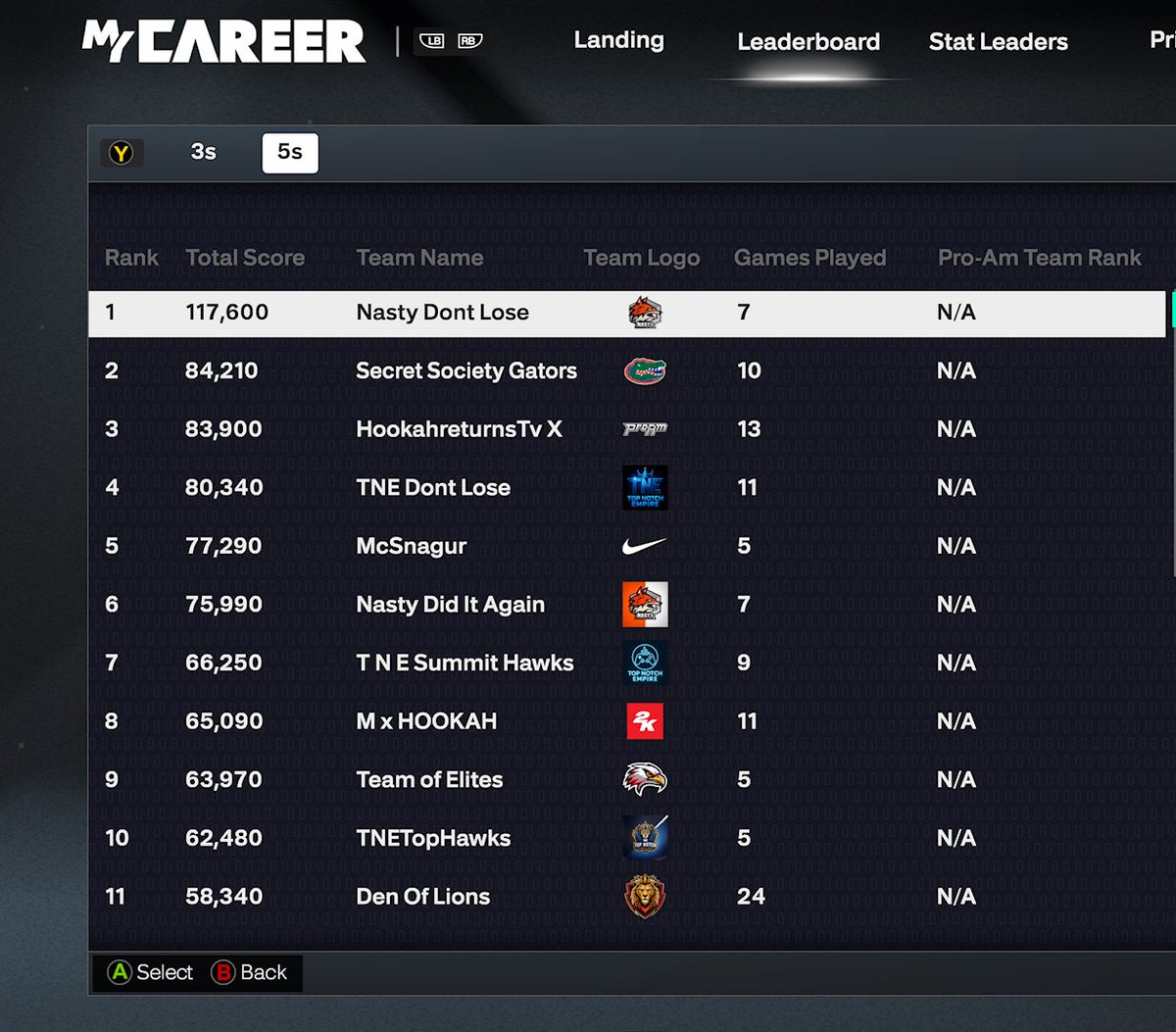Click the Y button filter icon
The image size is (1176, 1032).
click(122, 153)
